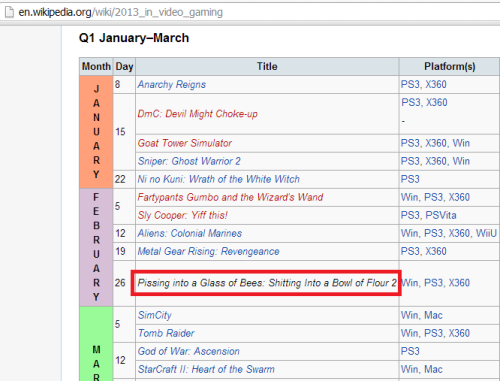This screenshot has width=500, height=381.
Task: Click the Month column header
Action: pos(96,66)
